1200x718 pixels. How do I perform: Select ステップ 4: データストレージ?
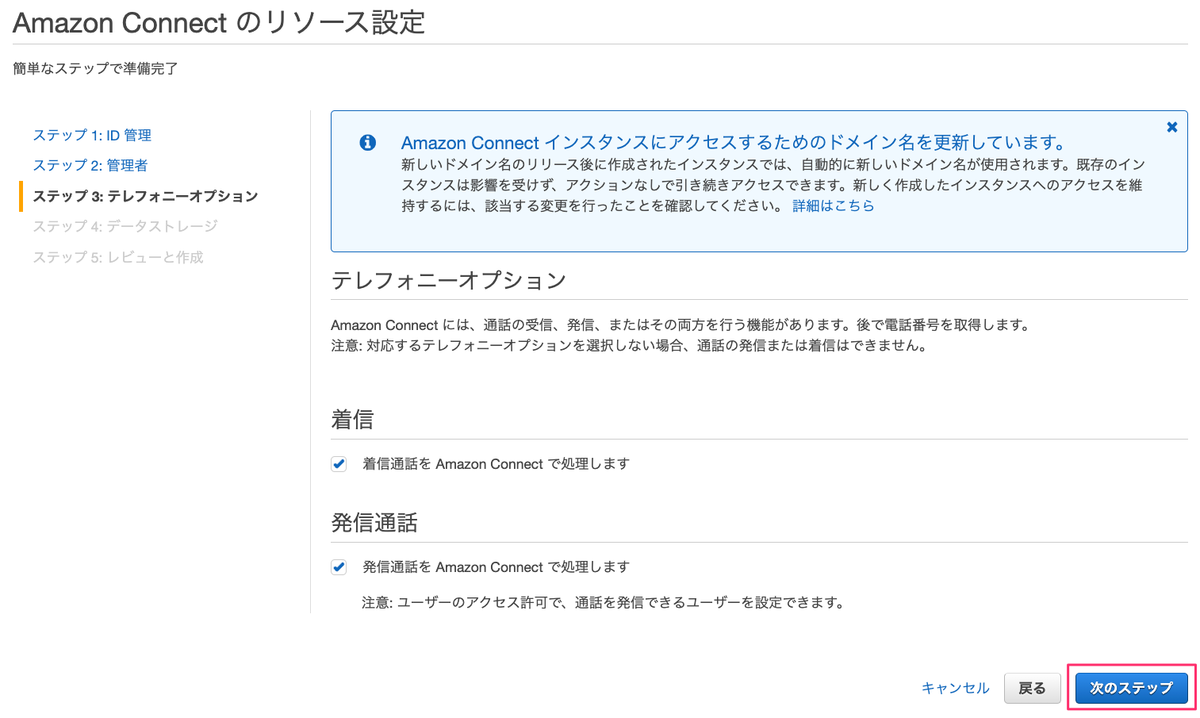[x=125, y=226]
